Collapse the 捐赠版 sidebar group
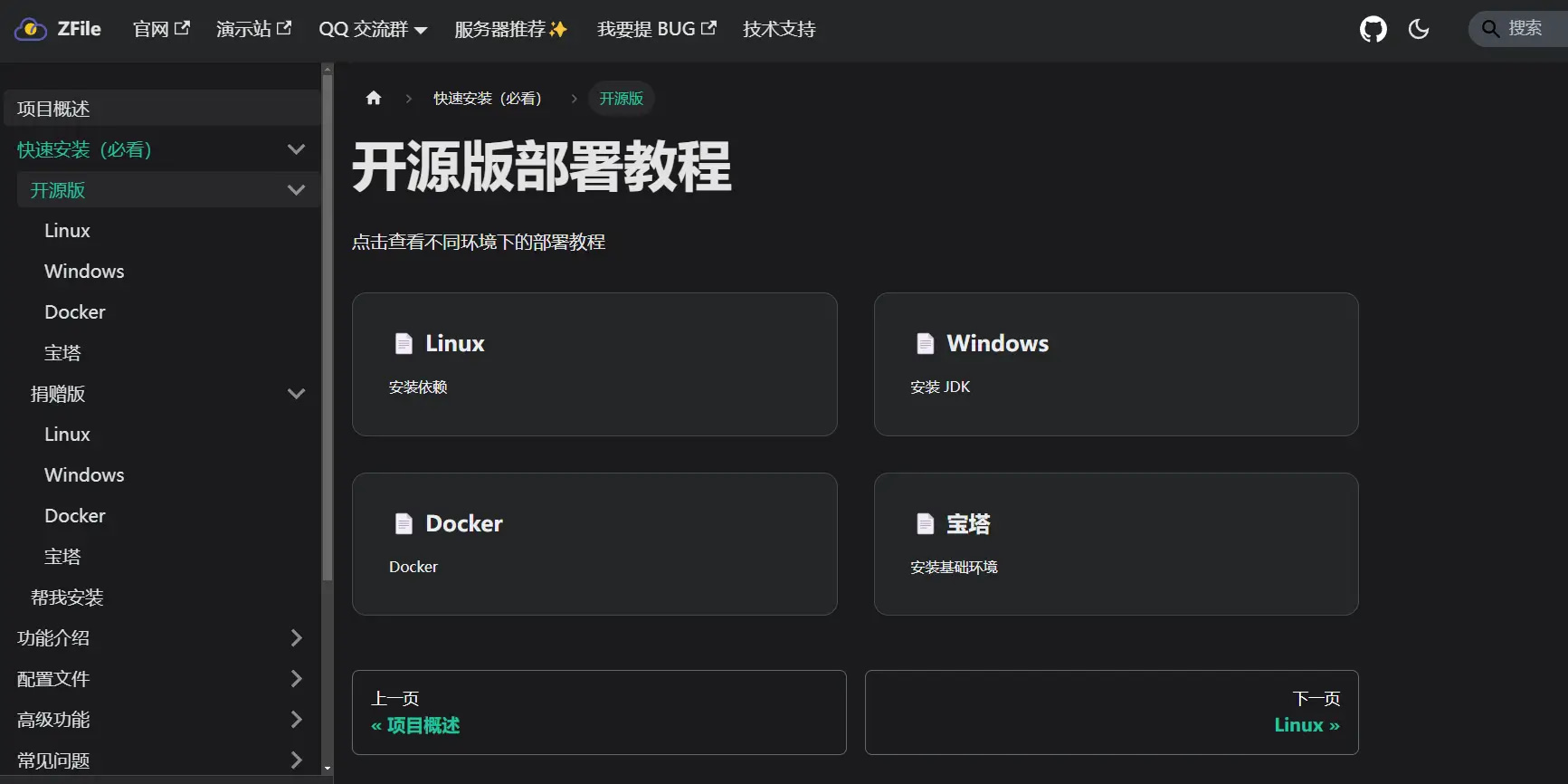 (x=296, y=394)
